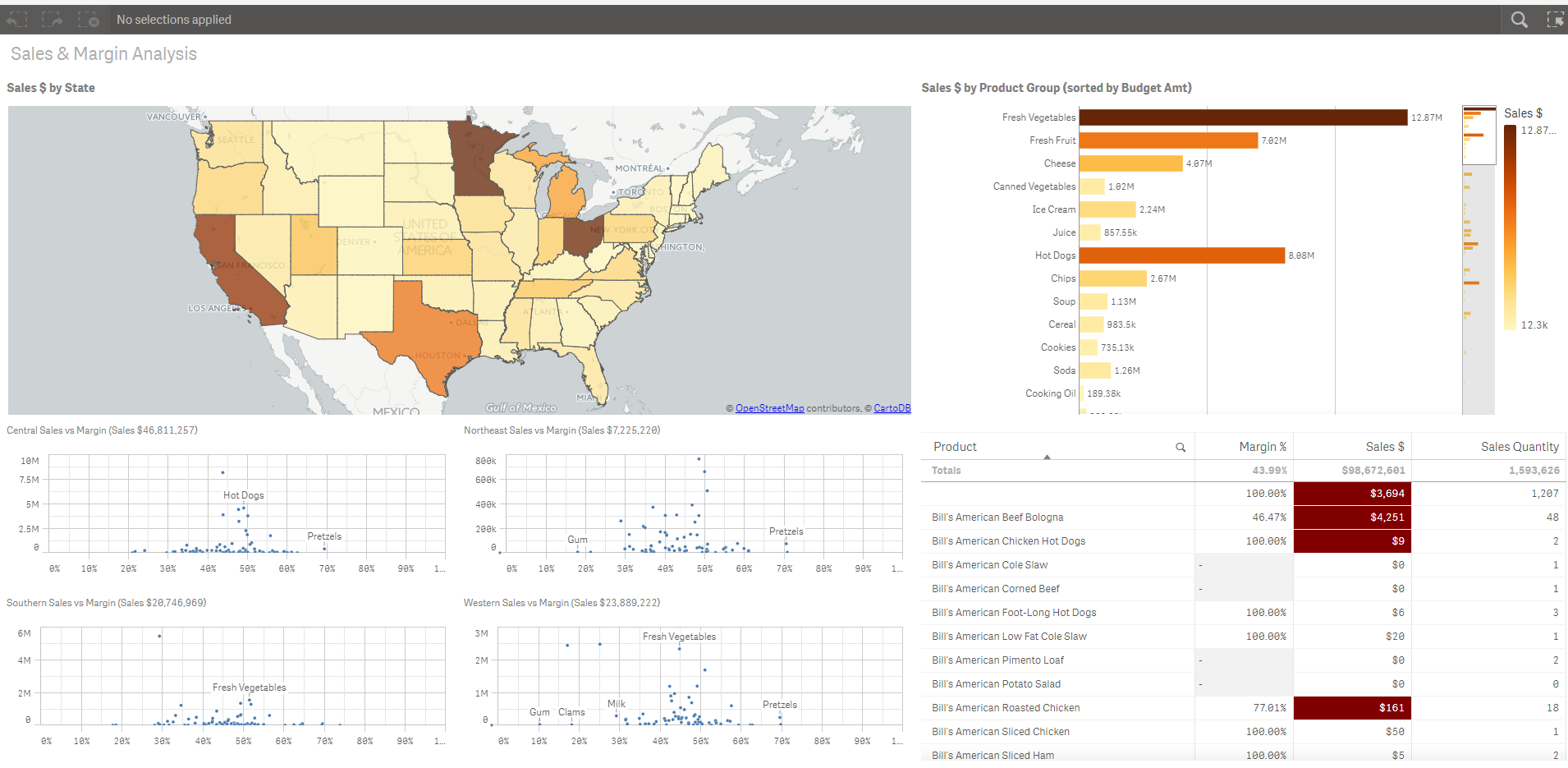
Task: Click the Juice label
Action: coord(1064,232)
